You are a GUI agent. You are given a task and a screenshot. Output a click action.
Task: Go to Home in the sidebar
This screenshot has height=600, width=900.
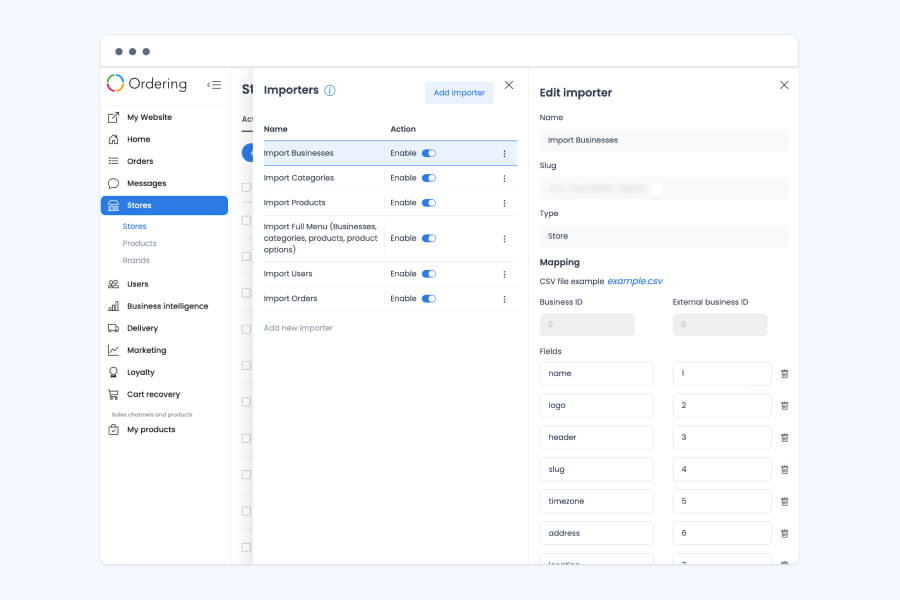(x=138, y=139)
